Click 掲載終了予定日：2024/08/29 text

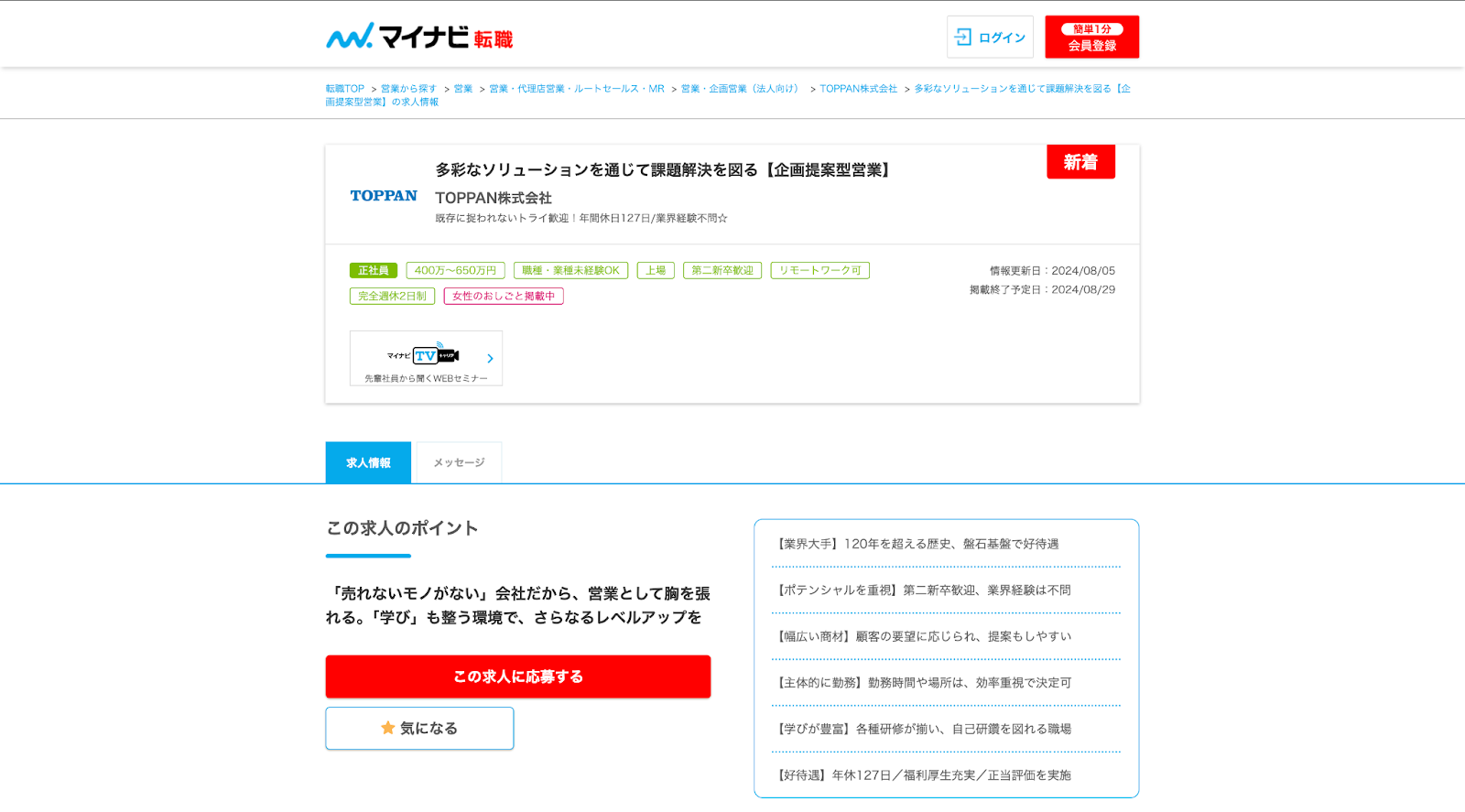pos(1042,289)
